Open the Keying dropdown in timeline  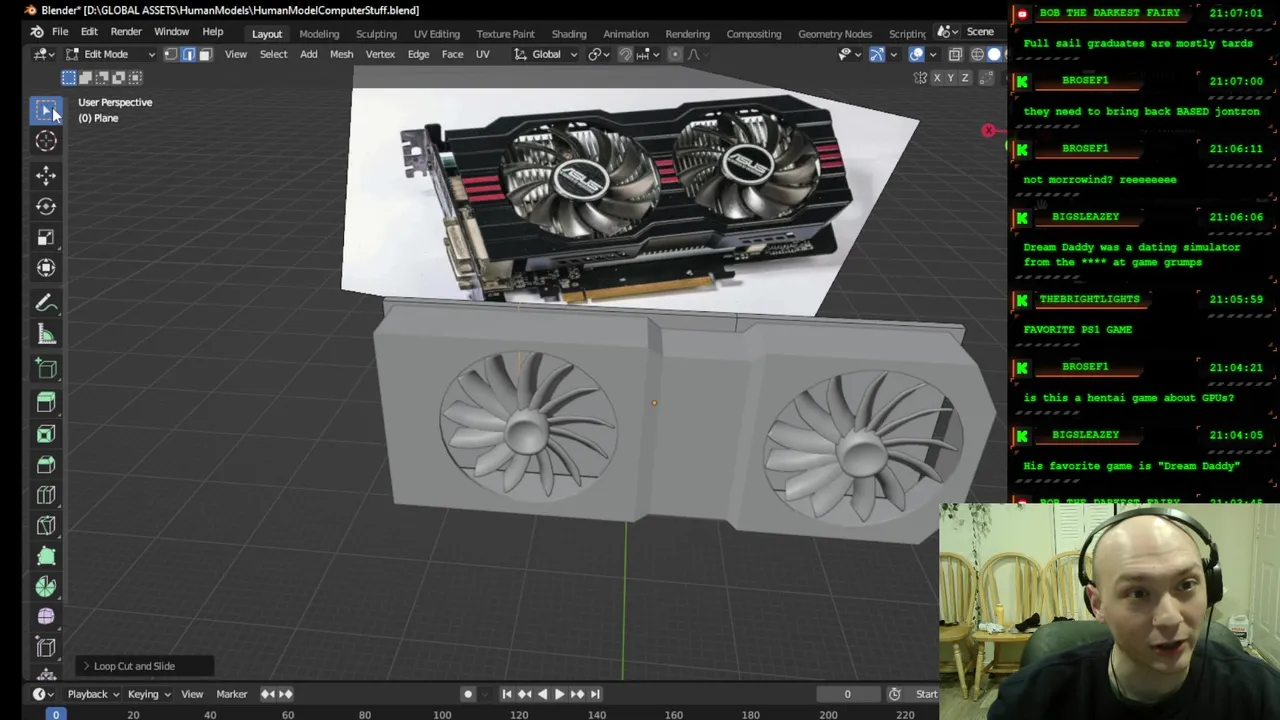pyautogui.click(x=148, y=694)
